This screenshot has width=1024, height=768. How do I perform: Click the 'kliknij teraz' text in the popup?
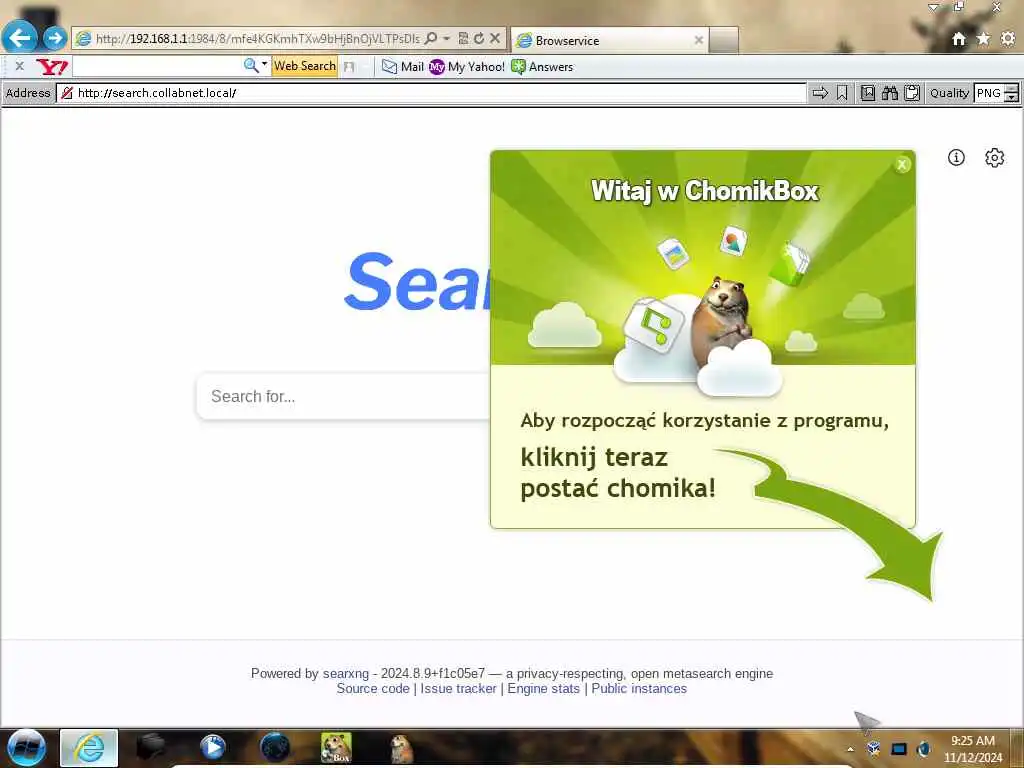tap(594, 457)
